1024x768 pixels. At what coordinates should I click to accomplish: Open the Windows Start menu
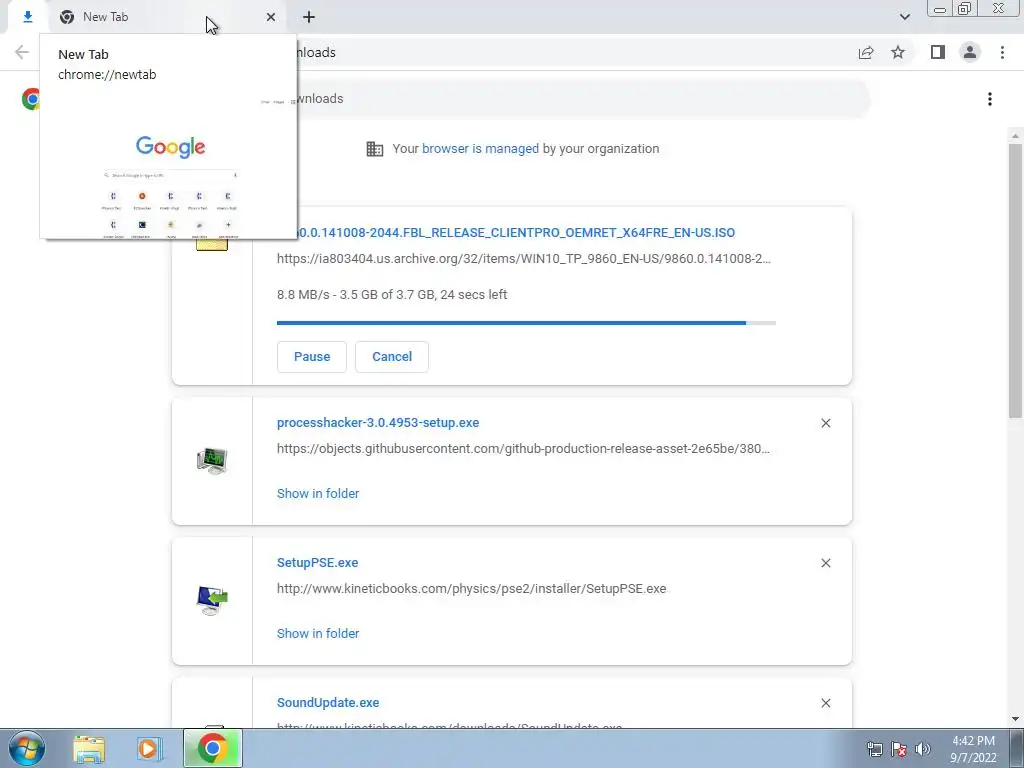pos(27,748)
